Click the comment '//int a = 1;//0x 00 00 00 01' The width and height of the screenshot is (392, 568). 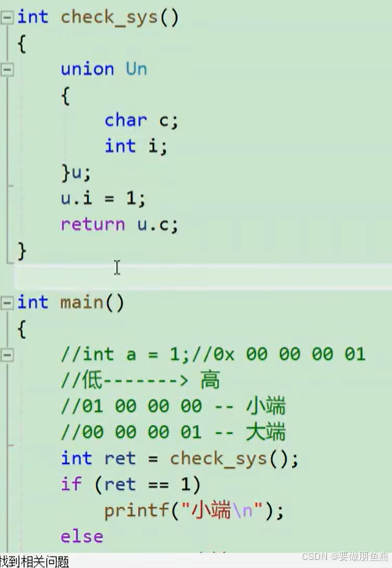click(x=213, y=354)
